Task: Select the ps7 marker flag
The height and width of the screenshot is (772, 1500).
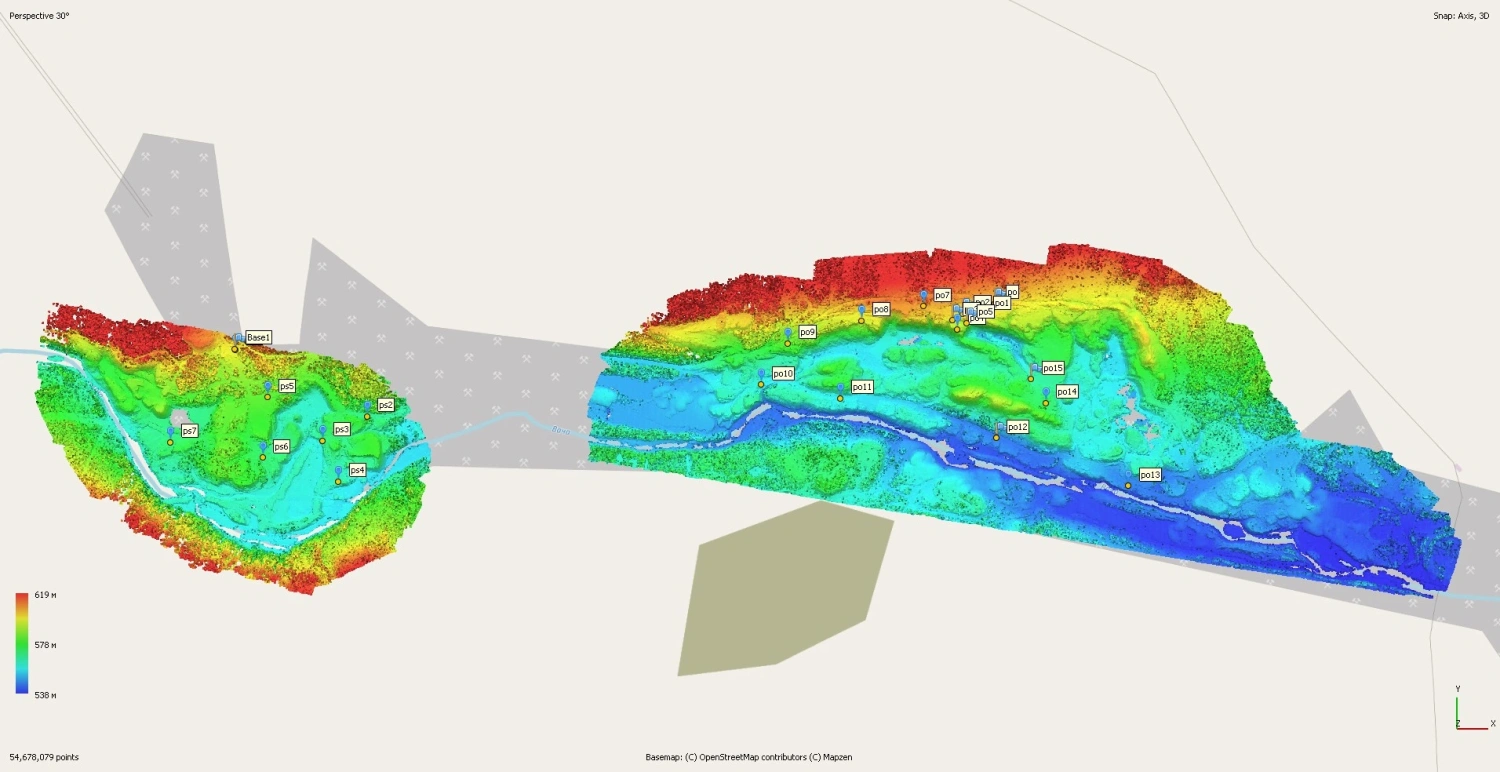Action: coord(170,432)
